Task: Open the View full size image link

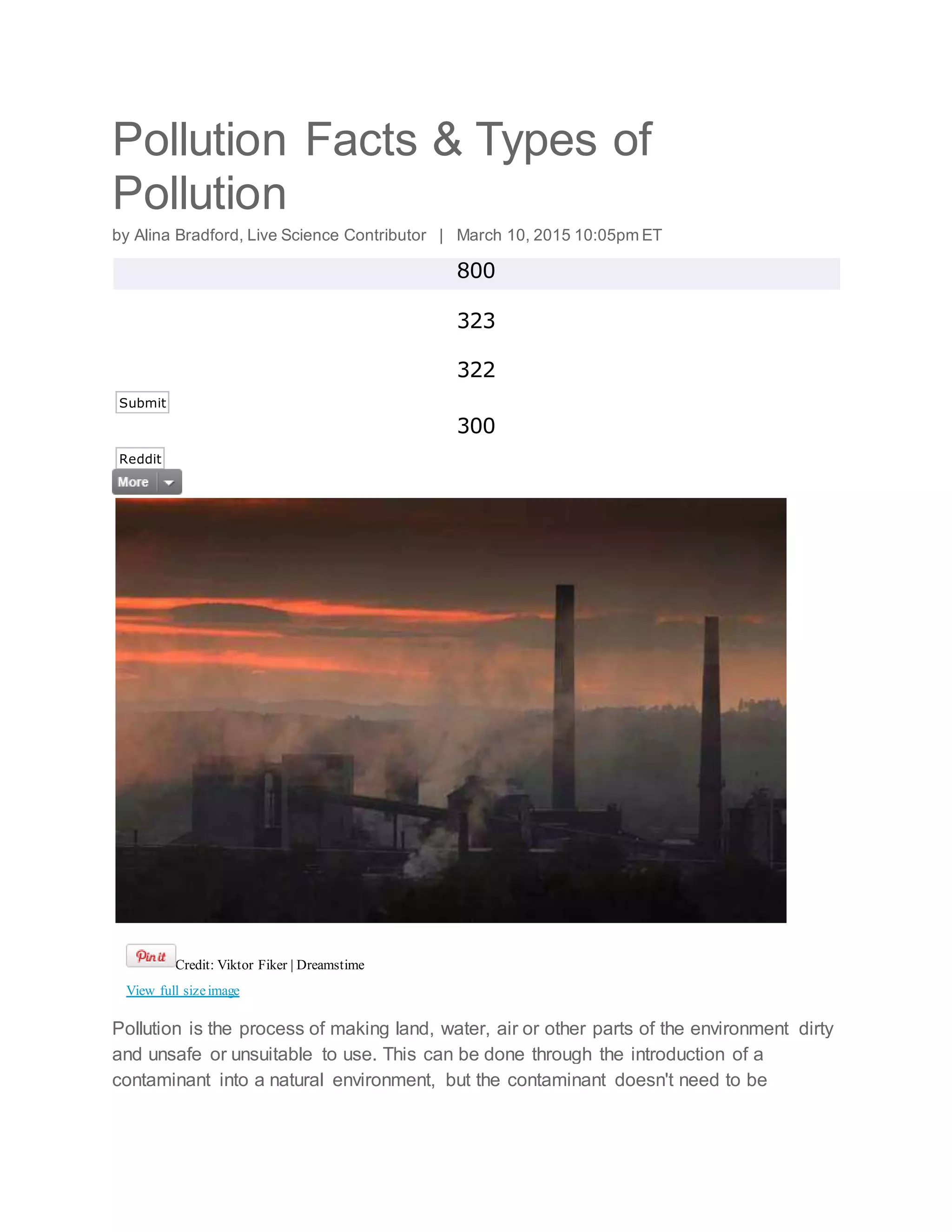Action: tap(183, 991)
